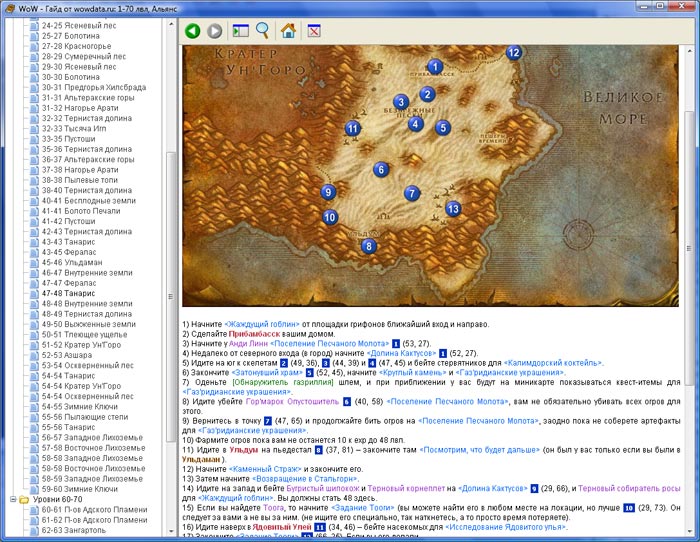Select 62-63 Зангартопь entry
700x542 pixels.
(74, 530)
